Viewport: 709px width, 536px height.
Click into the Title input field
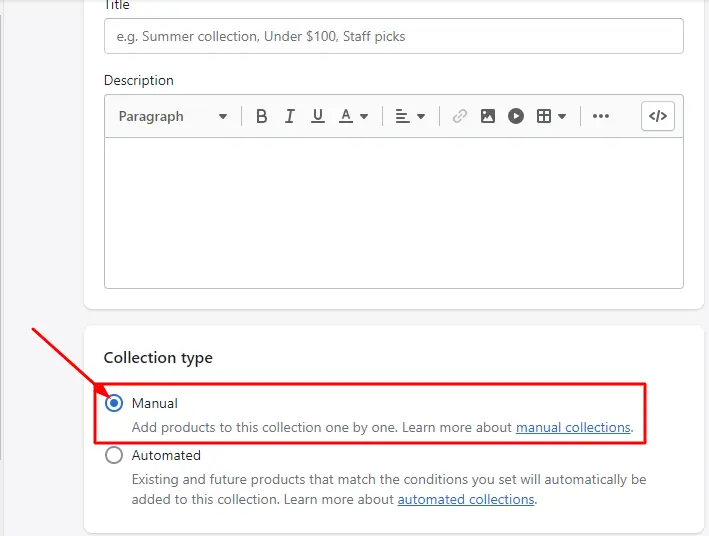pyautogui.click(x=393, y=36)
